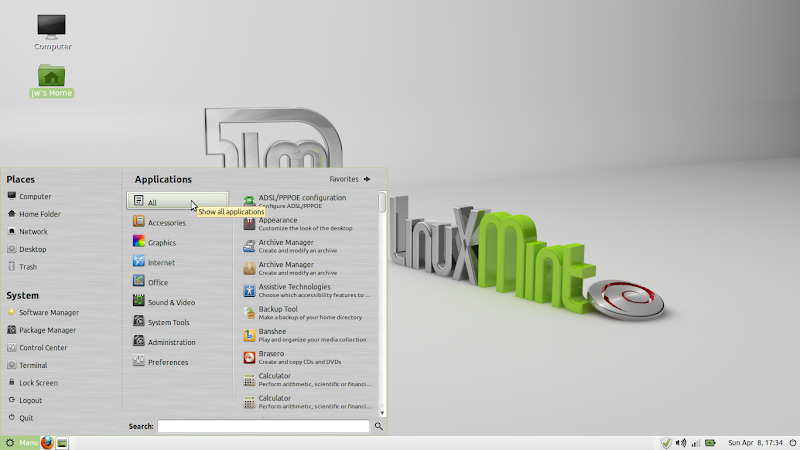Click the scrollbar down arrow
The height and width of the screenshot is (450, 800).
point(382,413)
